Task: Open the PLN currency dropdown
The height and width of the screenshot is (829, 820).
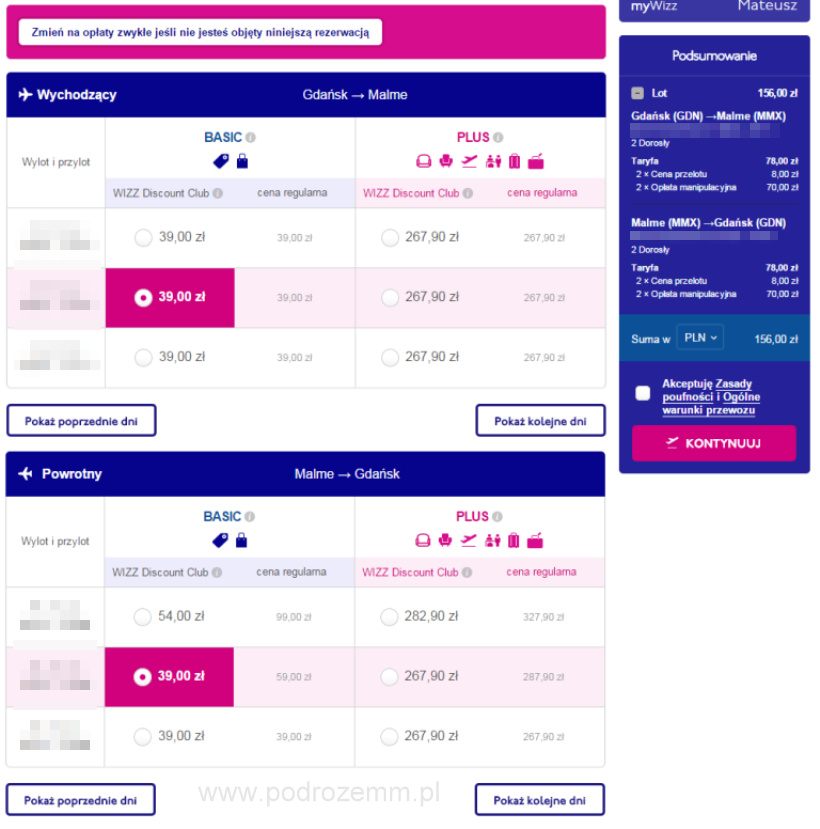Action: (x=700, y=338)
